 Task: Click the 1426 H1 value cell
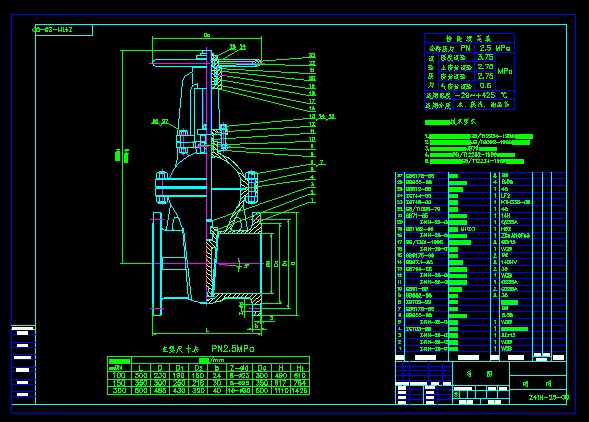tap(300, 391)
